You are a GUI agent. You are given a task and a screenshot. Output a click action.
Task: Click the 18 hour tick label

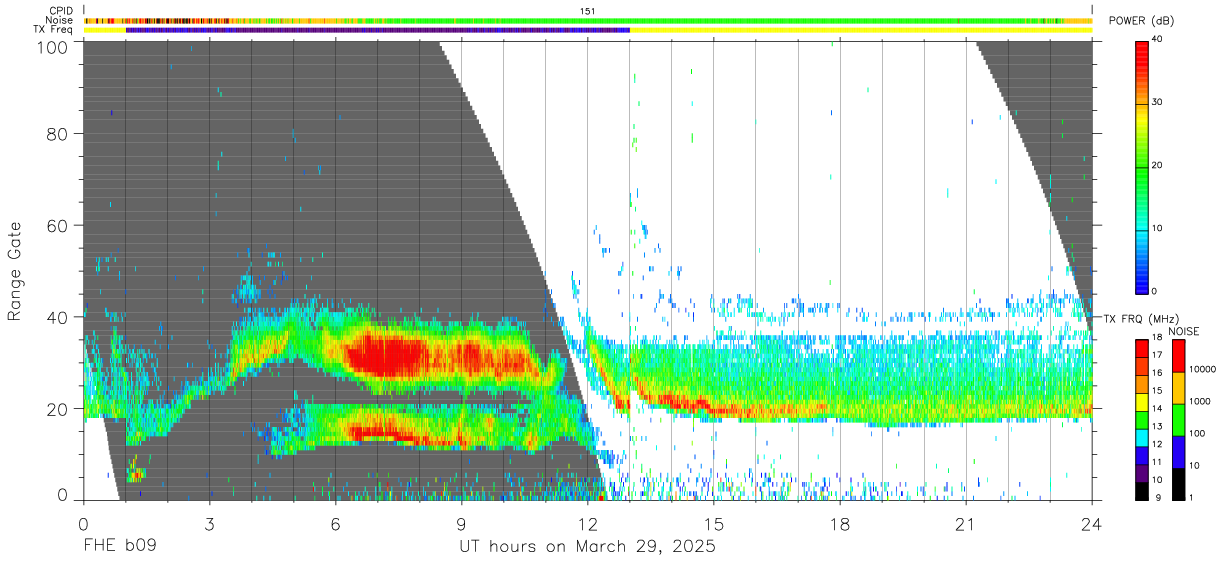click(x=840, y=522)
